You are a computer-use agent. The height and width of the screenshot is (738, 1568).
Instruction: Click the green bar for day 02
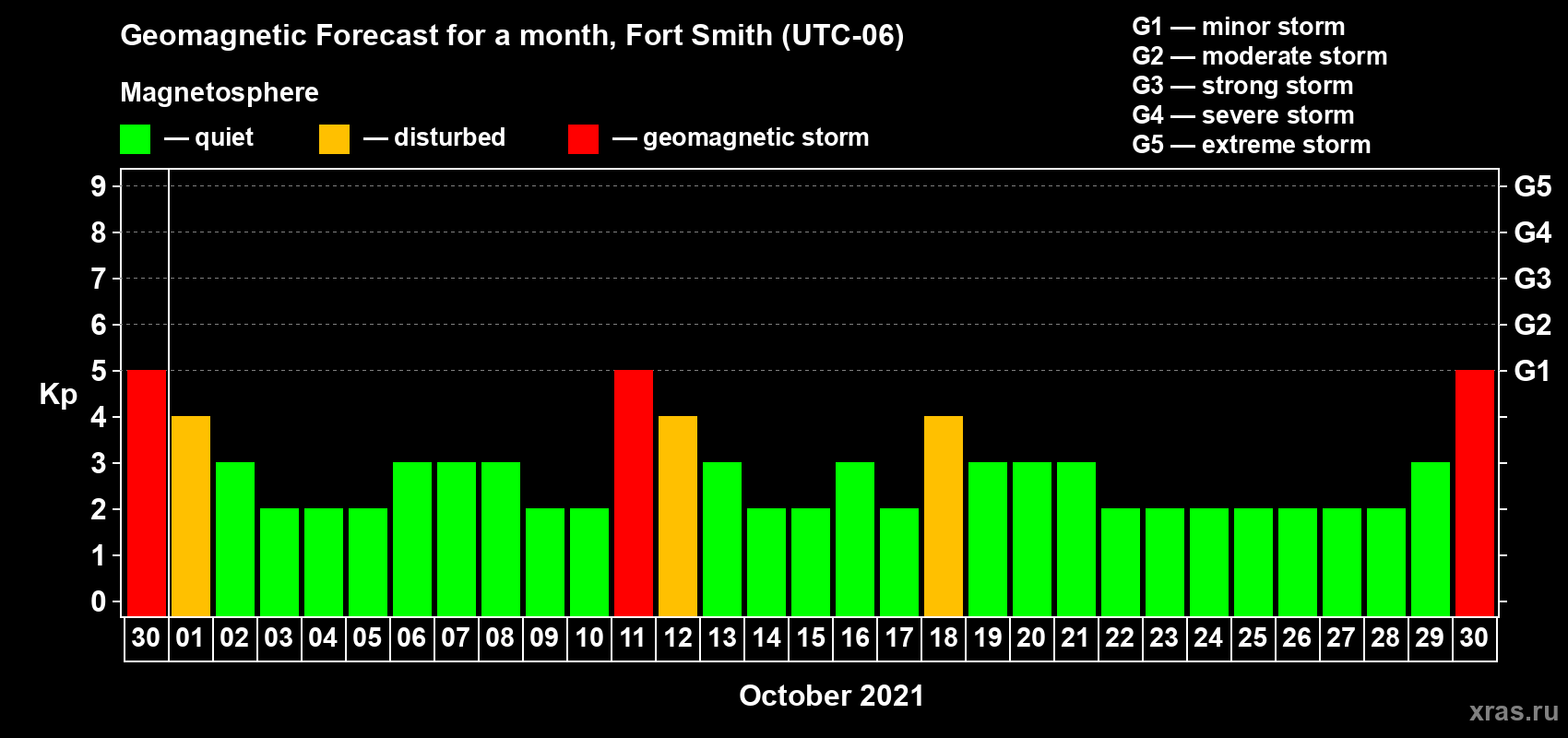pos(235,540)
